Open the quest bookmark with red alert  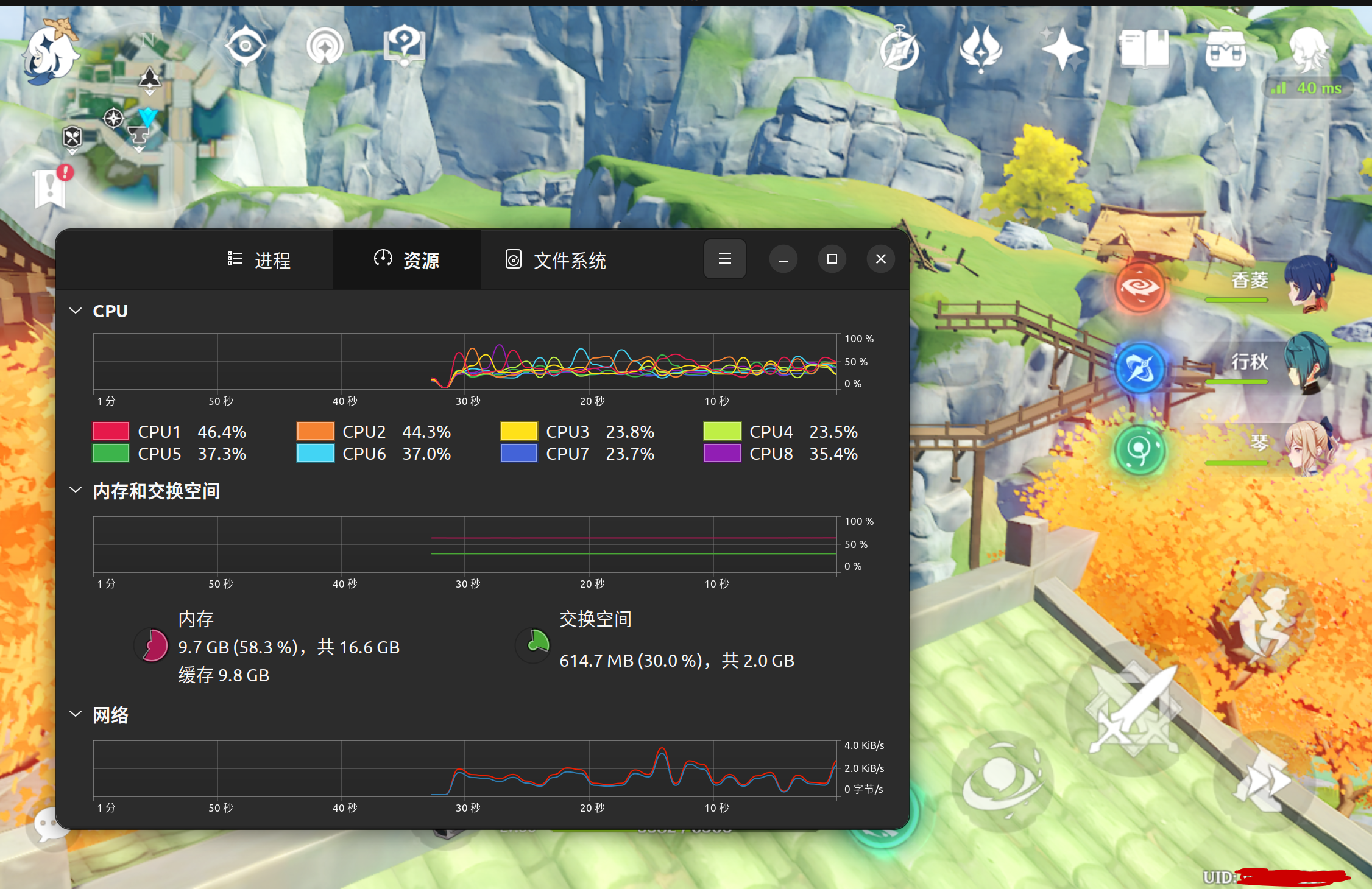coord(52,186)
